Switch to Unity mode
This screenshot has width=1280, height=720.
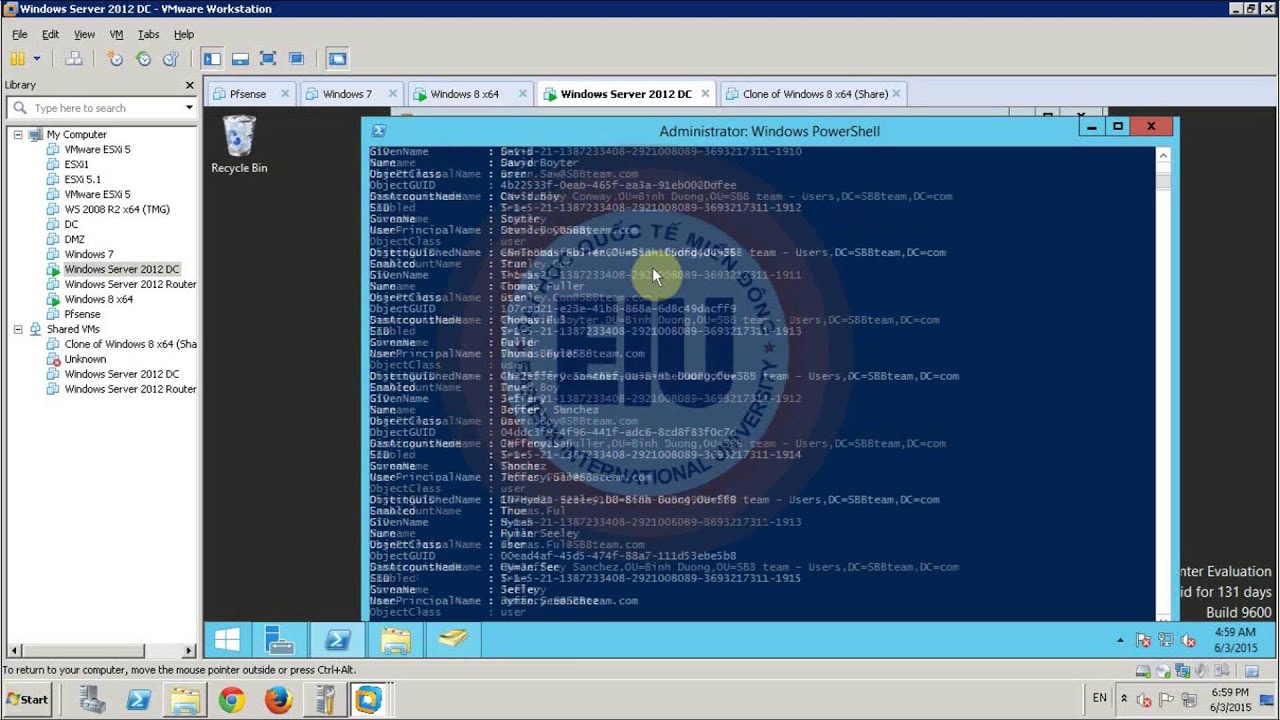pos(296,59)
